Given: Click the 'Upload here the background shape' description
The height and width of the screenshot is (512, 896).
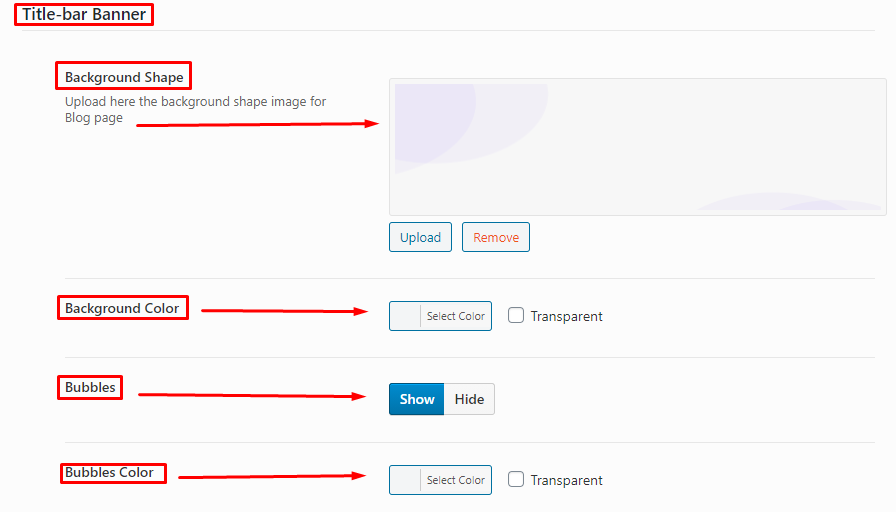Looking at the screenshot, I should pos(195,109).
